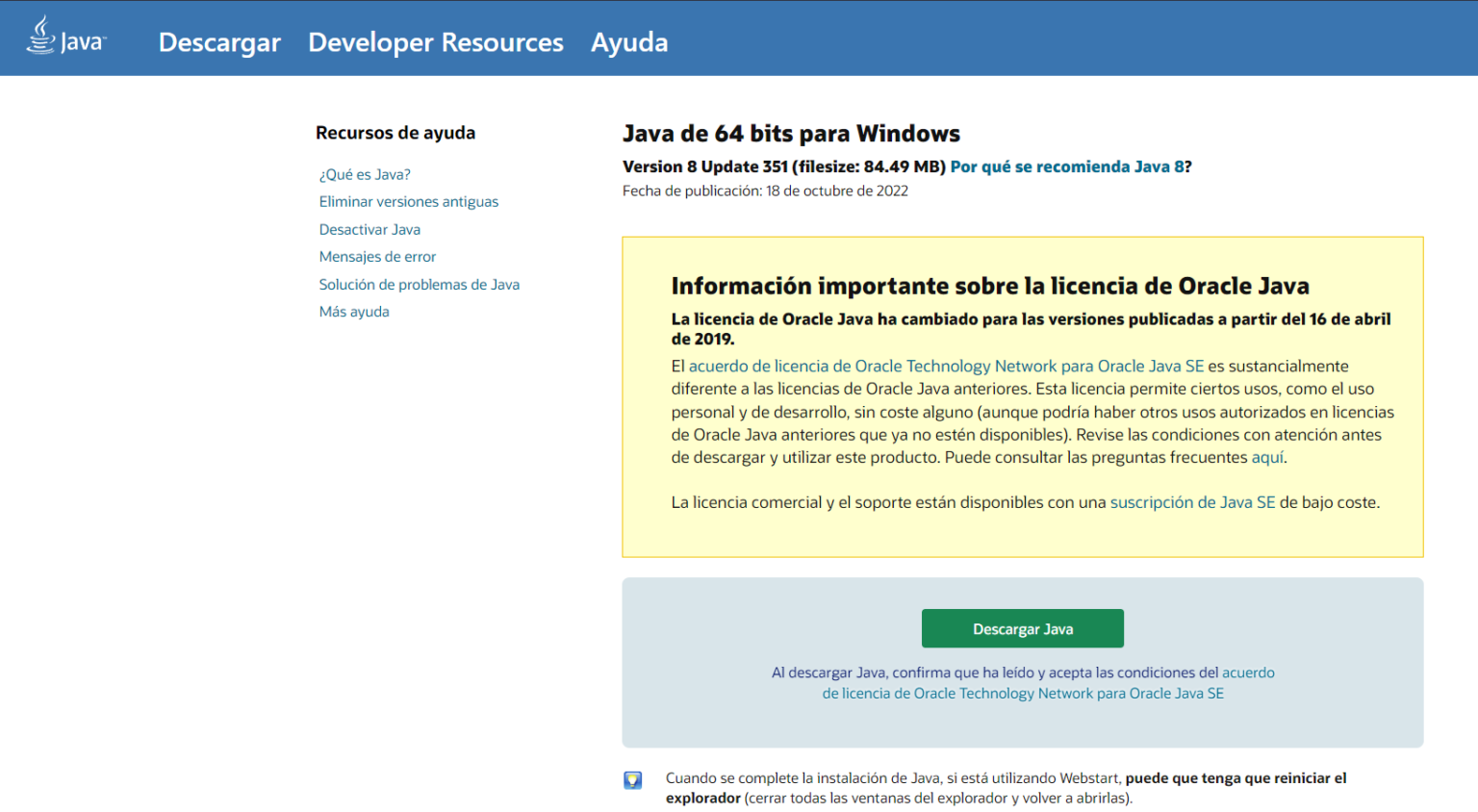Click the Java de 64 bits para Windows title
This screenshot has height=812, width=1478.
coord(791,133)
